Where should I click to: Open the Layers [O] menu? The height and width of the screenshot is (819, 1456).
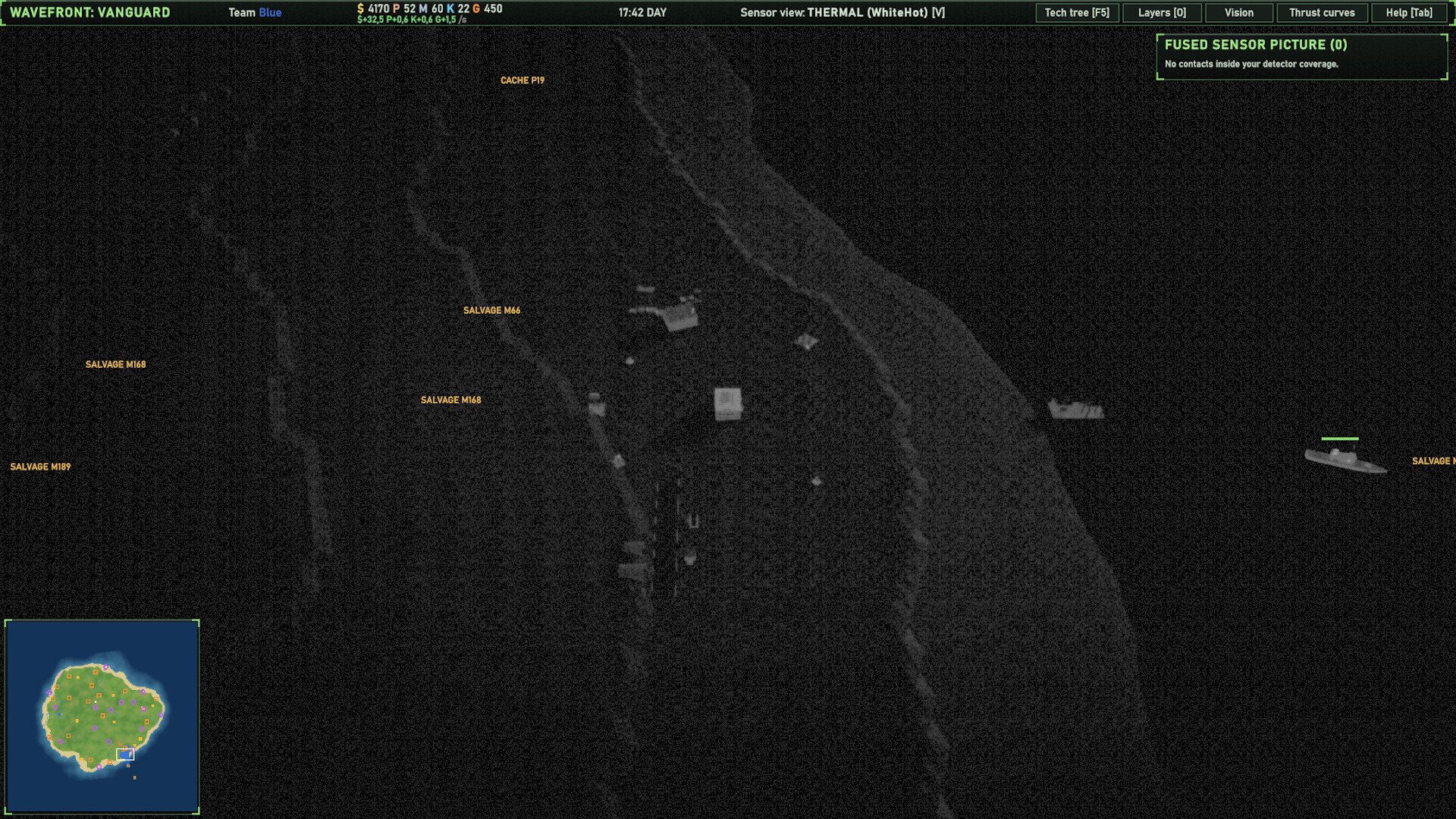pos(1162,13)
